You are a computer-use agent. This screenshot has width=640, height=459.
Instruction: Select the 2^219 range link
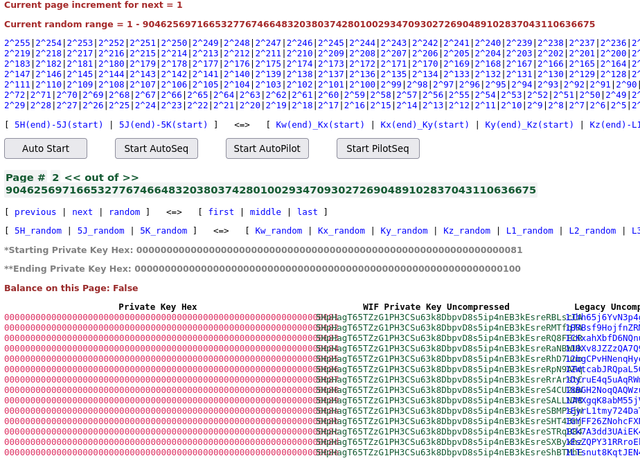point(17,53)
